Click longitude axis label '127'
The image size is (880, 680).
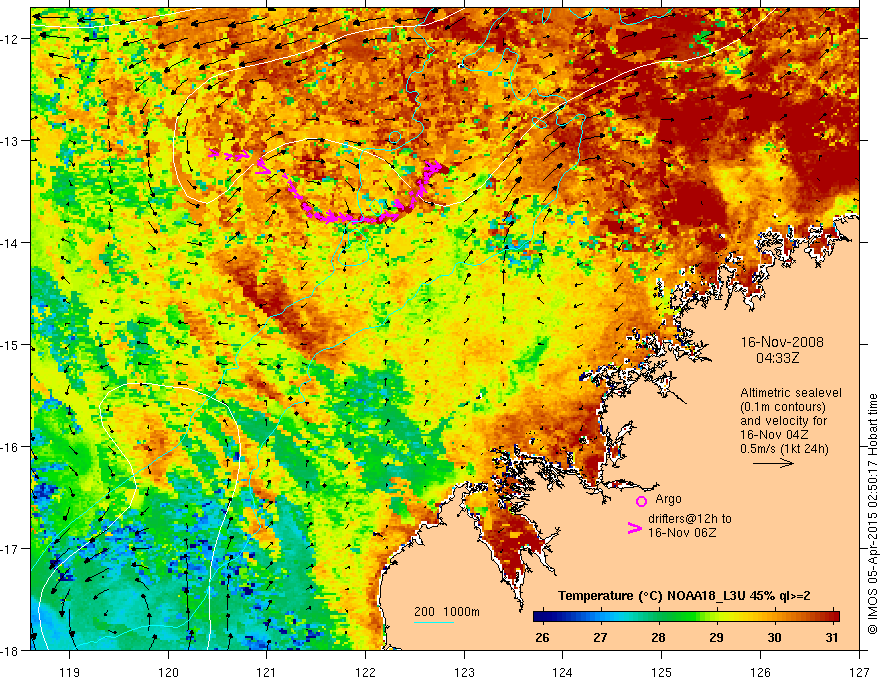point(859,672)
